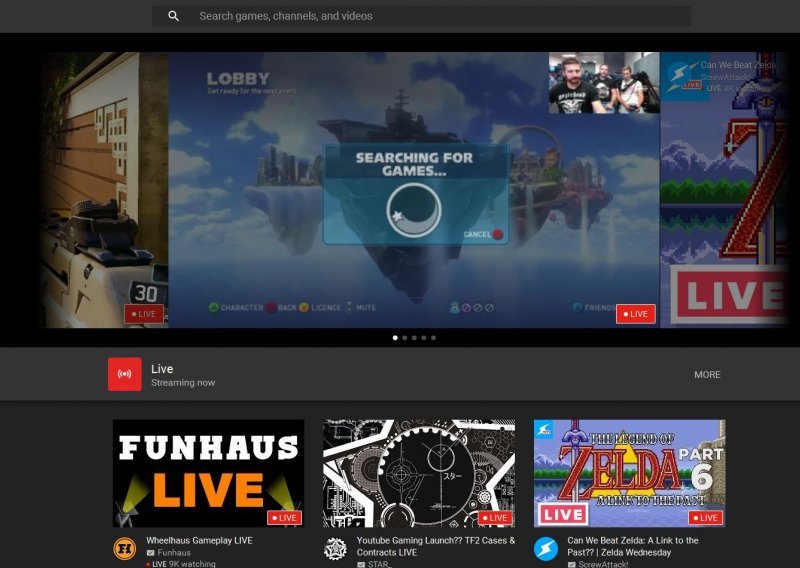Select the first carousel dot
The height and width of the screenshot is (568, 800).
(395, 338)
